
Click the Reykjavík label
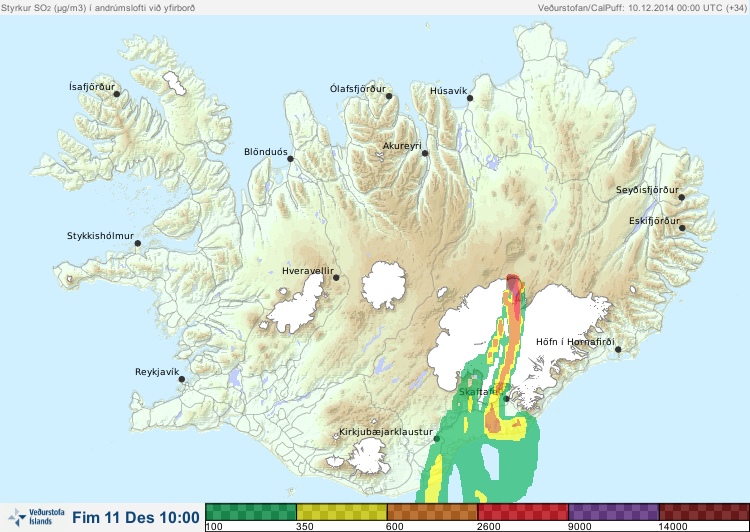tap(157, 372)
